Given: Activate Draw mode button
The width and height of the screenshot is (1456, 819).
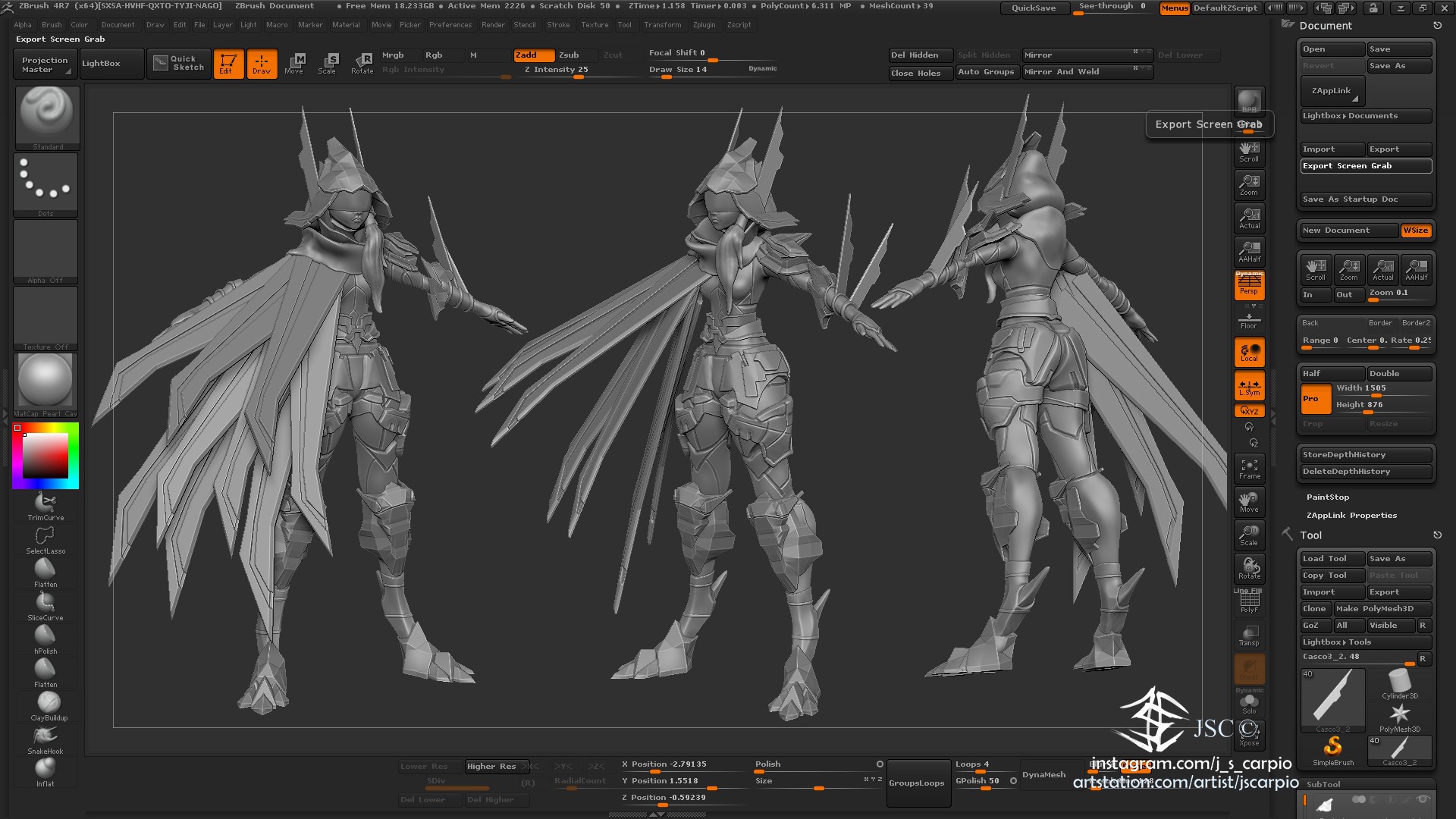Looking at the screenshot, I should [262, 64].
